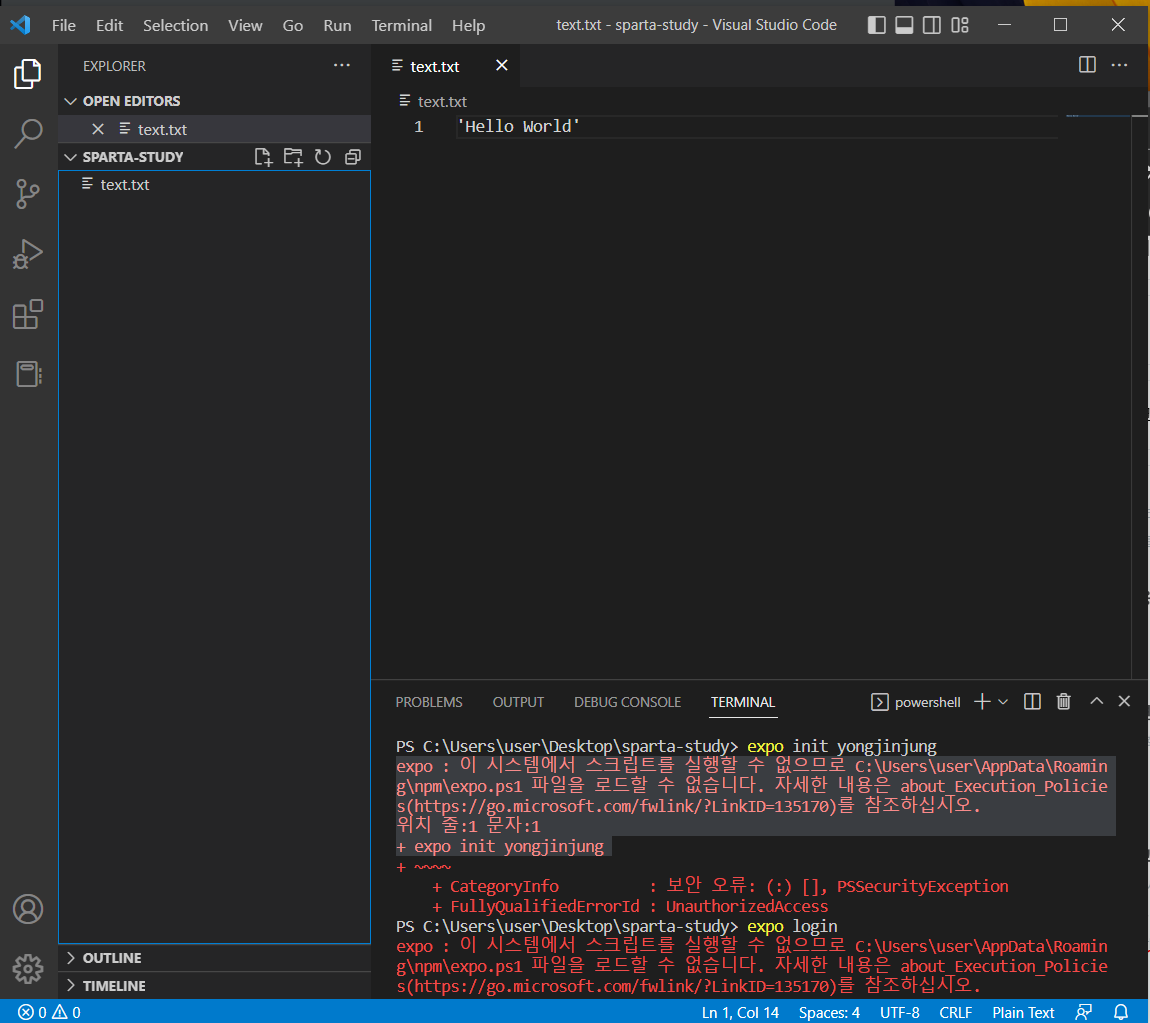
Task: Open the Edit menu
Action: pyautogui.click(x=109, y=25)
